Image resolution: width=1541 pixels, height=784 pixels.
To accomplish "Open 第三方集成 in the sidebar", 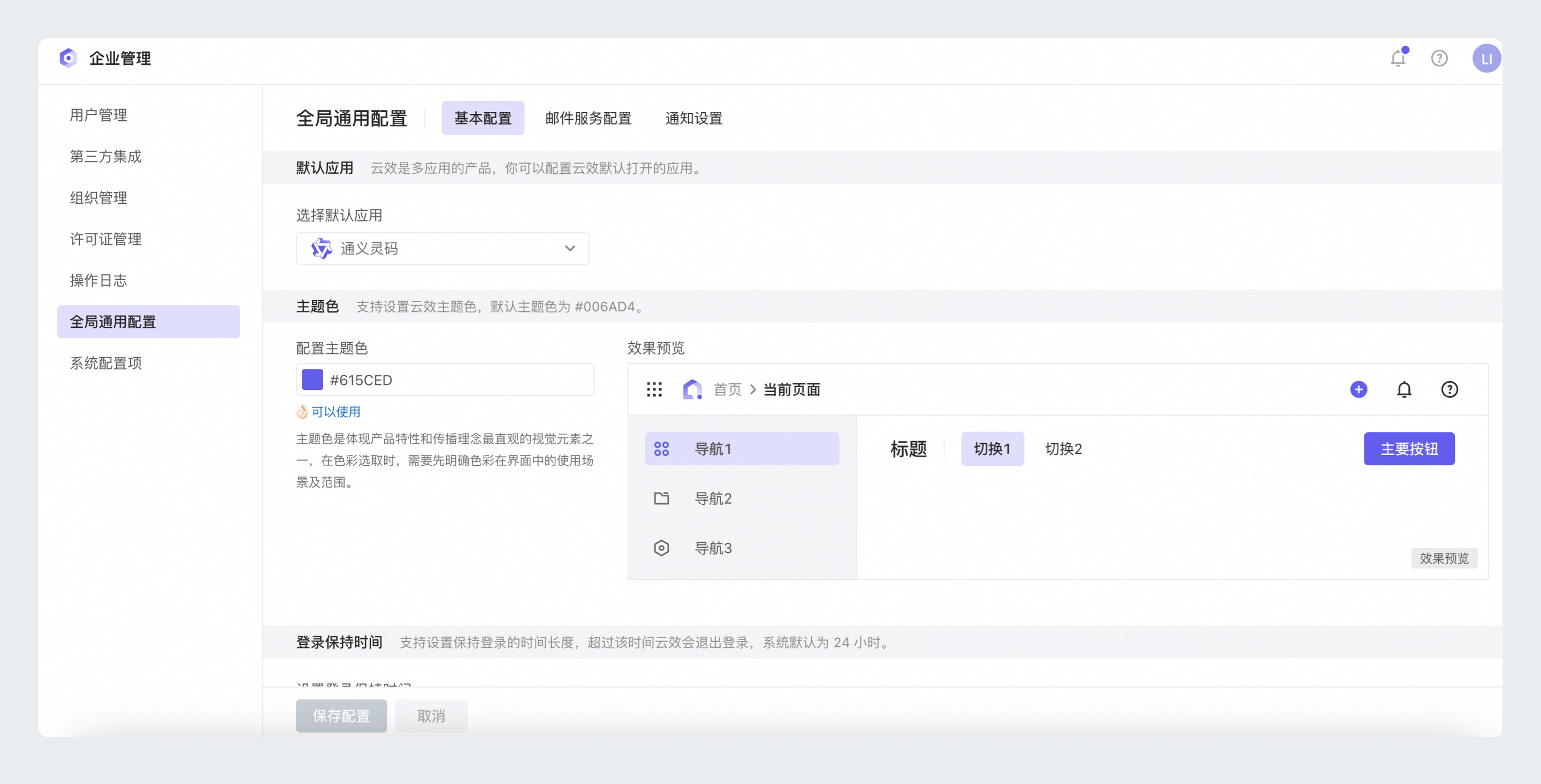I will coord(106,156).
